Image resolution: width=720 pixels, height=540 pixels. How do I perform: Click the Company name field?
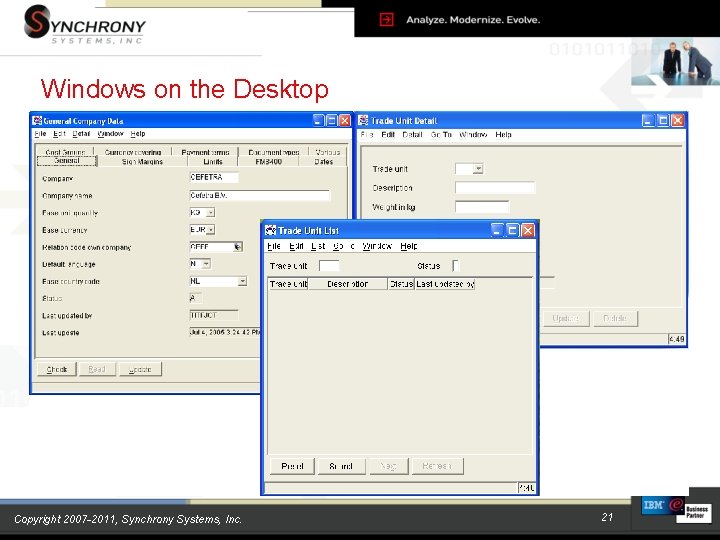259,195
